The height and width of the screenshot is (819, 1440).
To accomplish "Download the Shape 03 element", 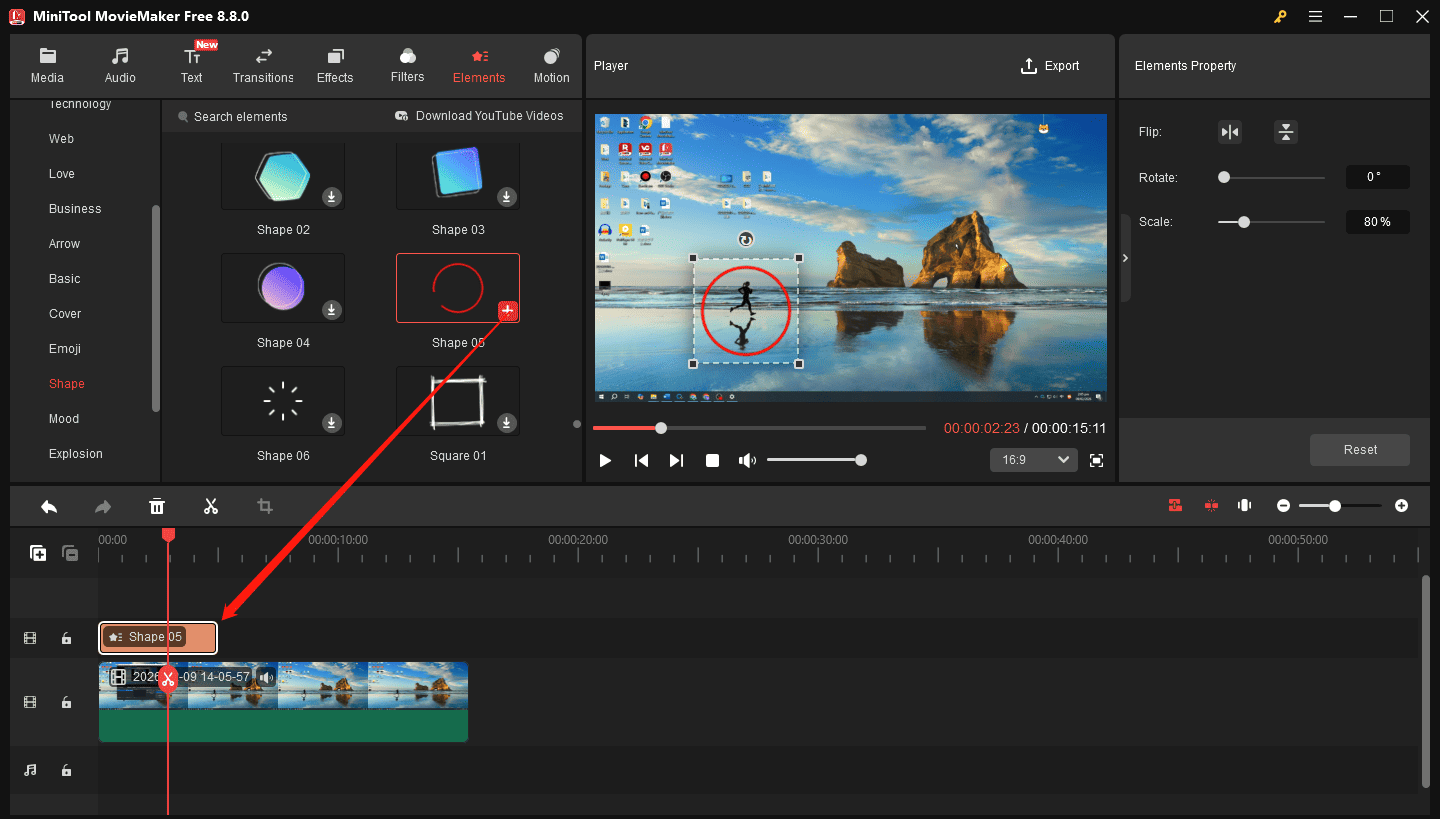I will 507,197.
